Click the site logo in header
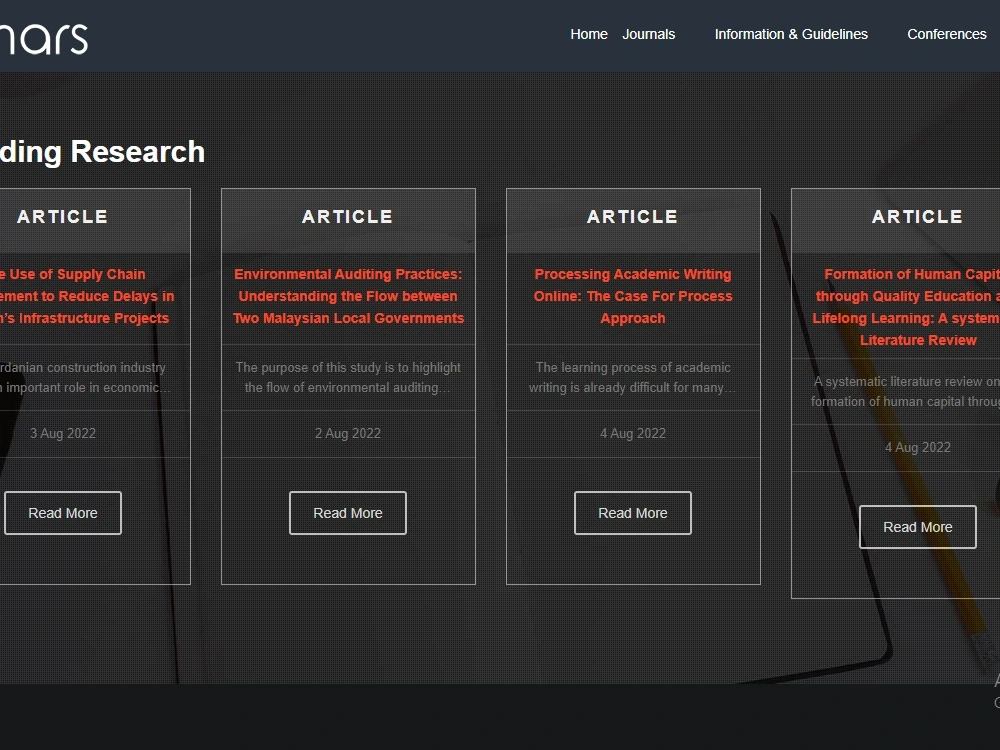Image resolution: width=1000 pixels, height=750 pixels. 43,39
